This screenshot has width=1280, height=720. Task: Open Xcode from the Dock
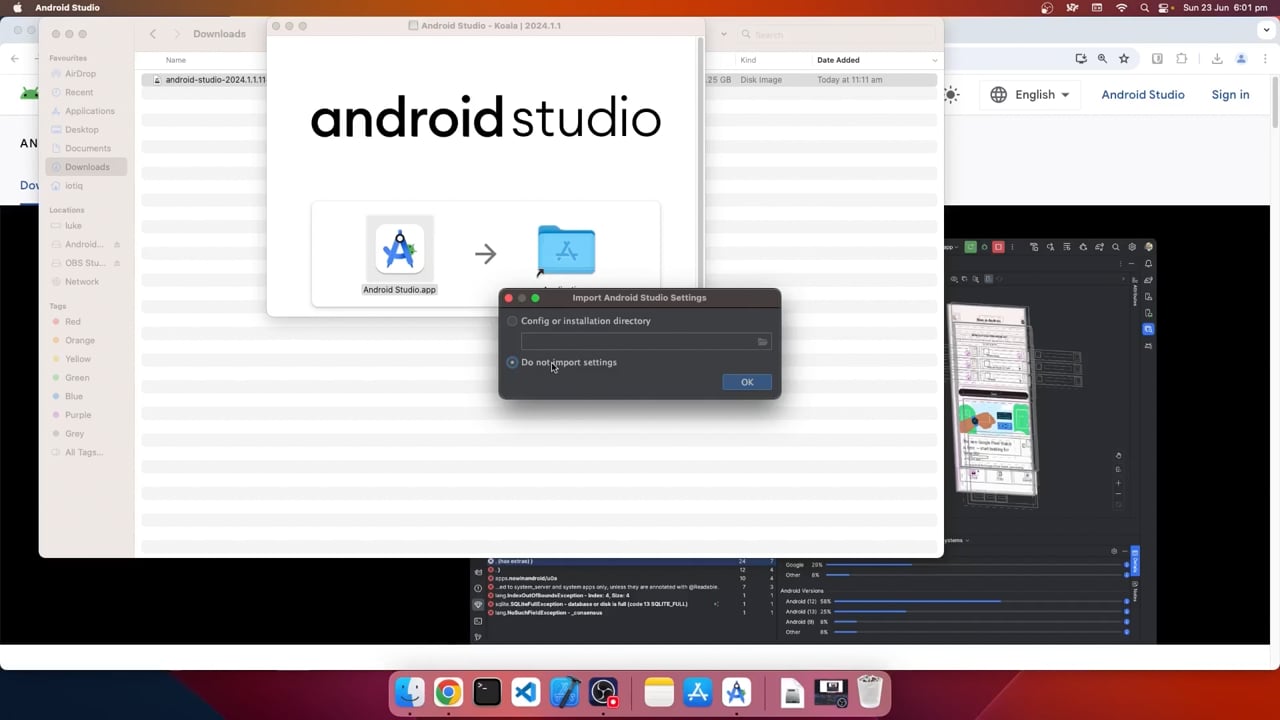tap(565, 692)
